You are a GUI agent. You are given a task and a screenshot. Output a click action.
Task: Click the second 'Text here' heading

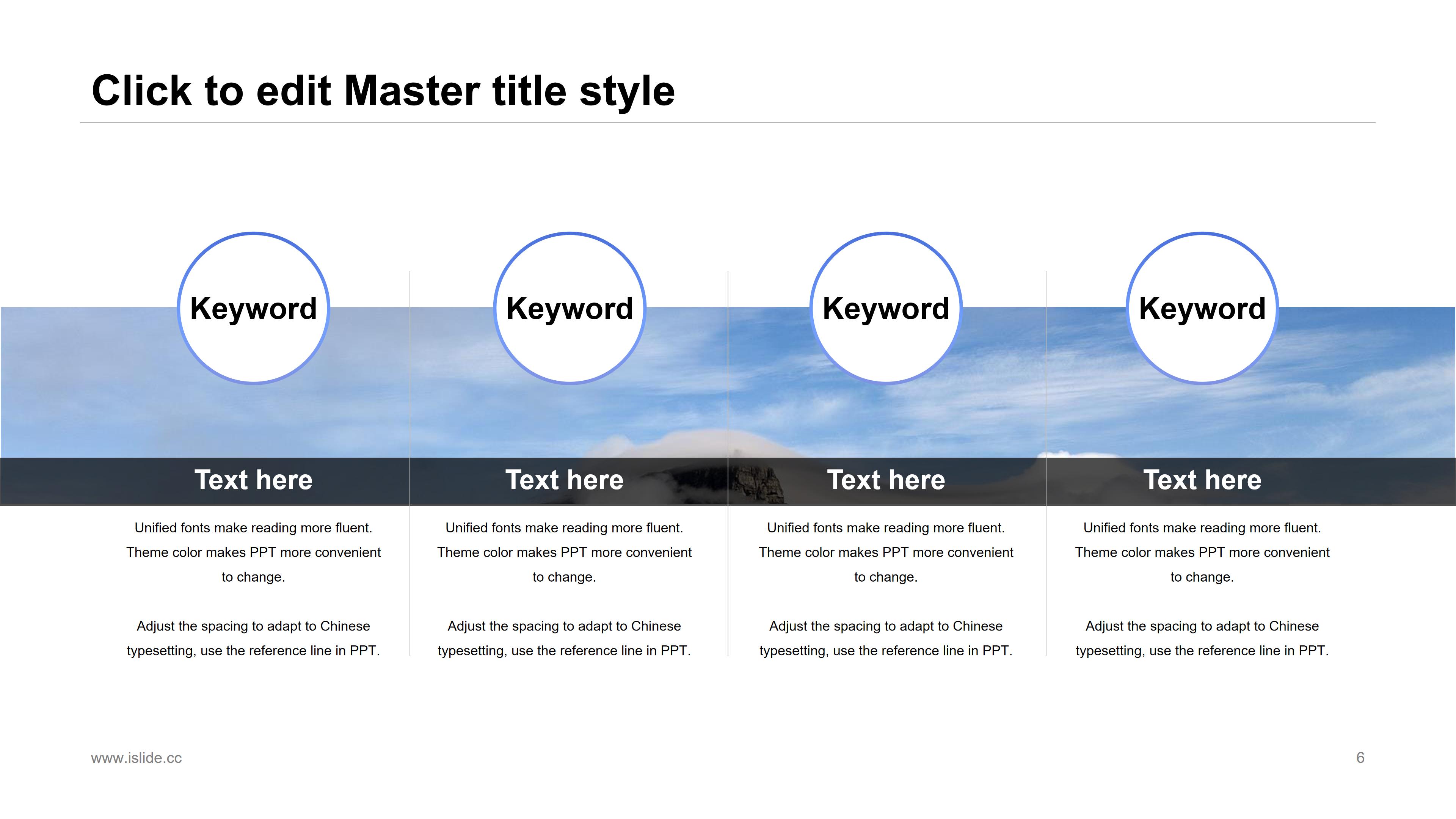564,480
